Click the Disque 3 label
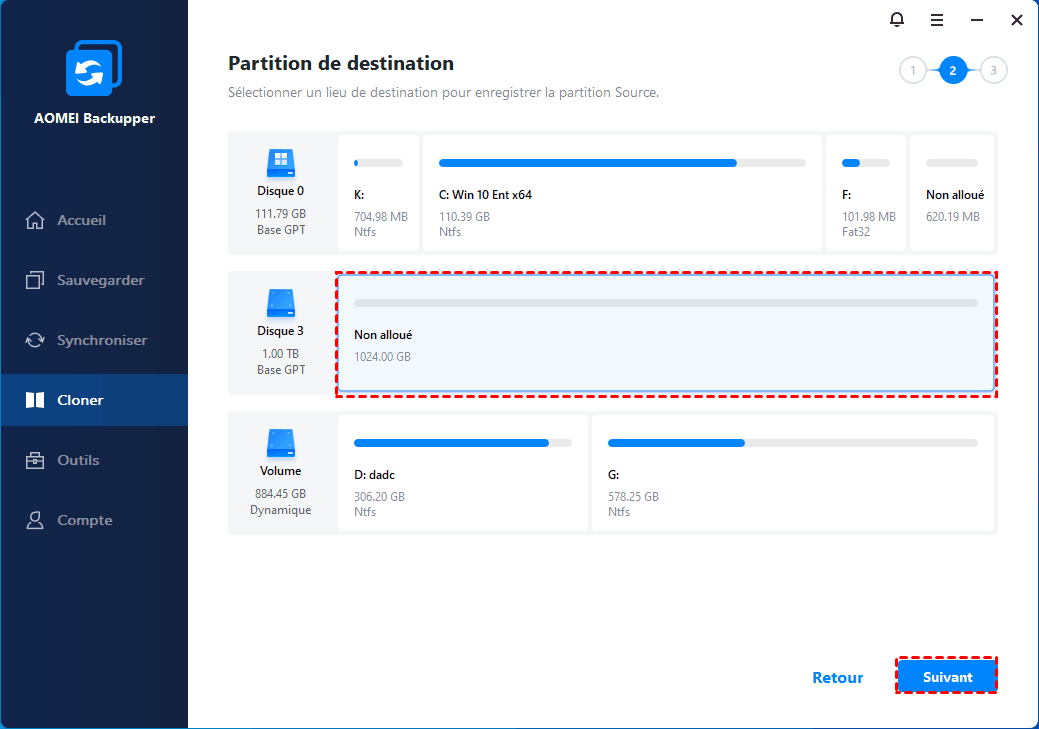 pyautogui.click(x=280, y=331)
